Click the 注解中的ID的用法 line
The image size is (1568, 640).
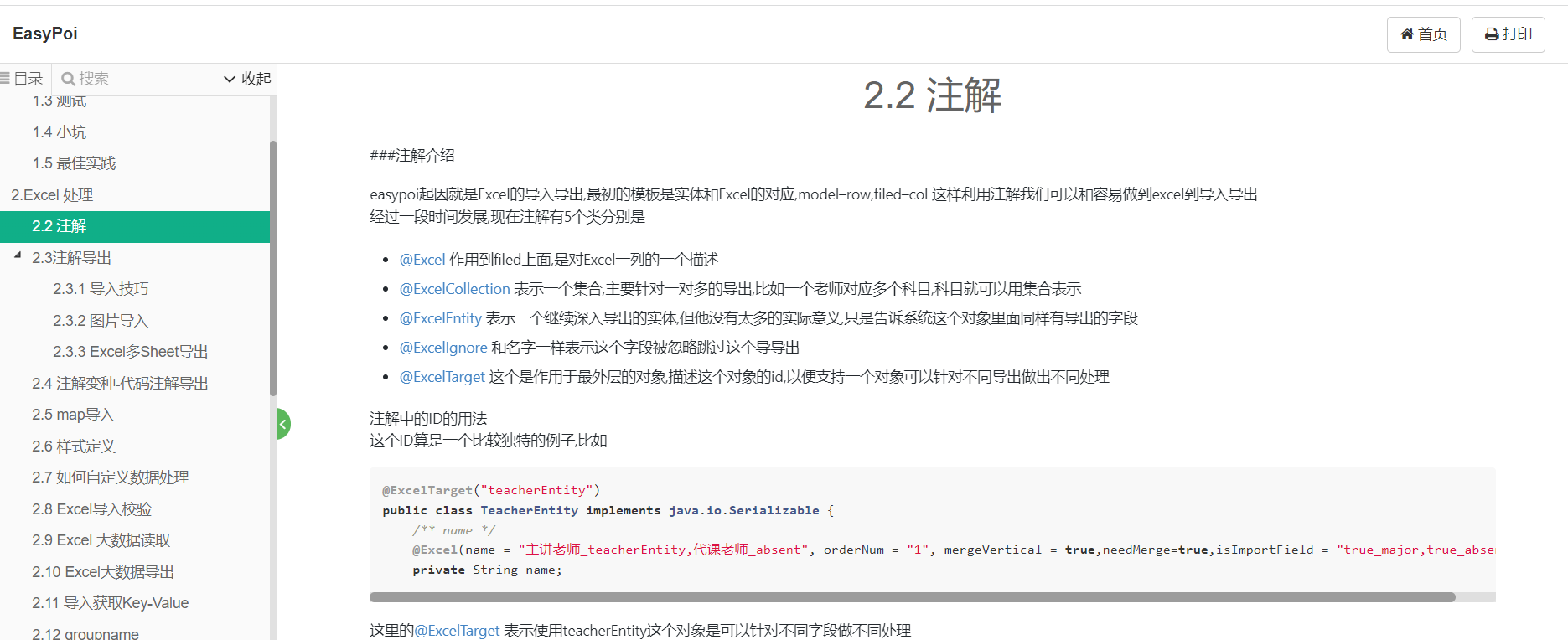coord(428,419)
